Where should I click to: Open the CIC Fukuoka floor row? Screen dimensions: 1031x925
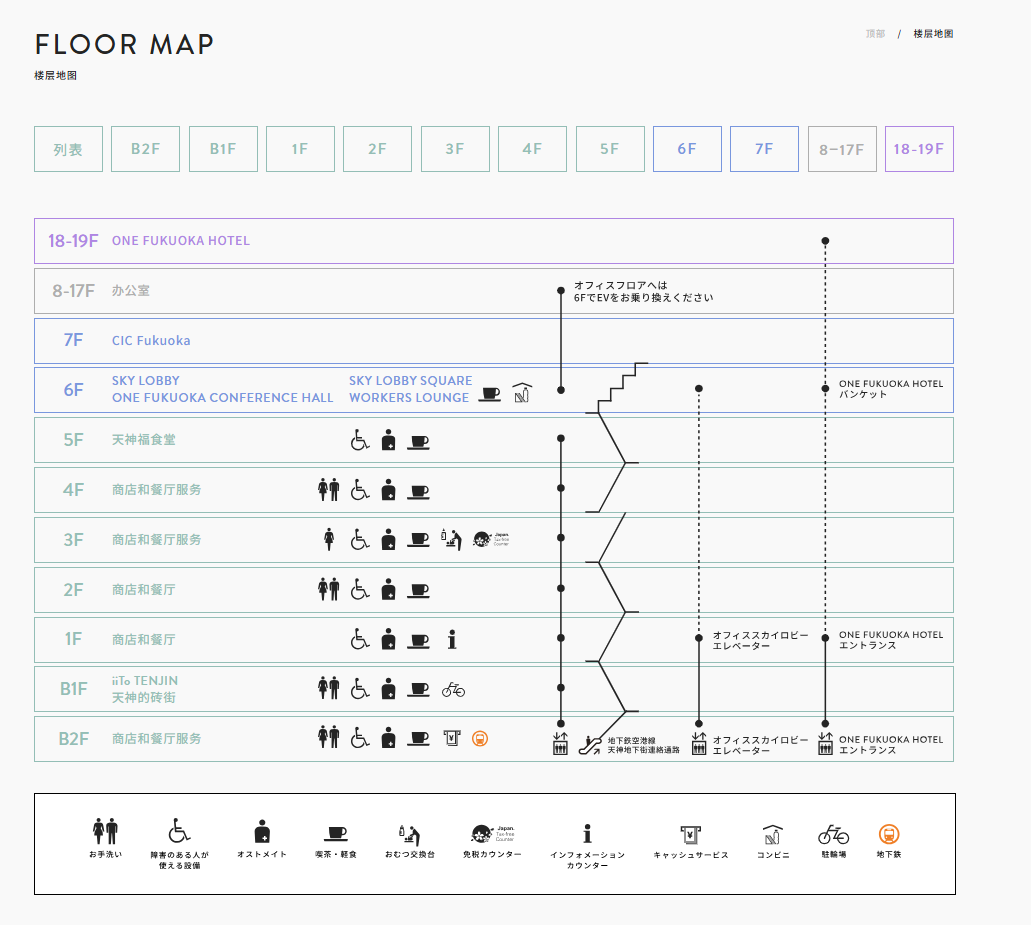point(151,341)
